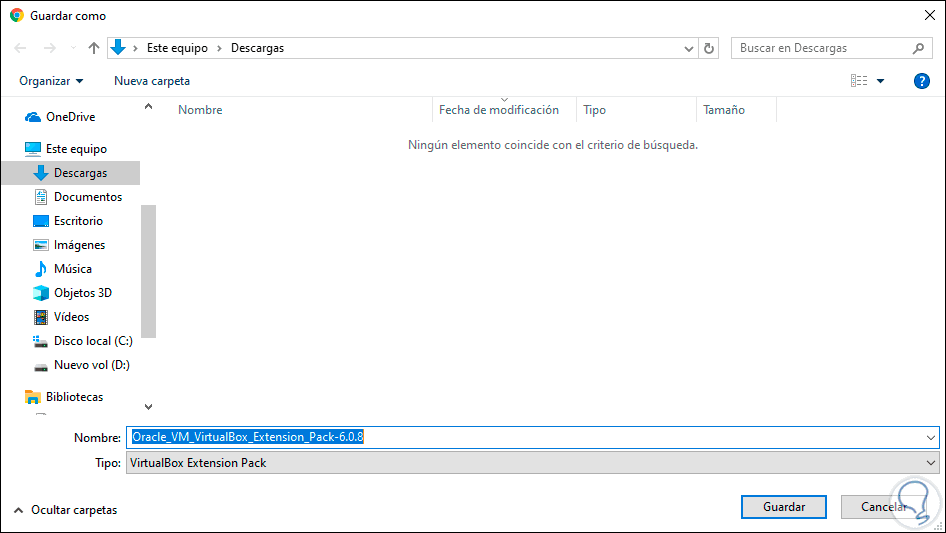The width and height of the screenshot is (946, 533).
Task: Select OneDrive in the navigation pane
Action: 59,117
